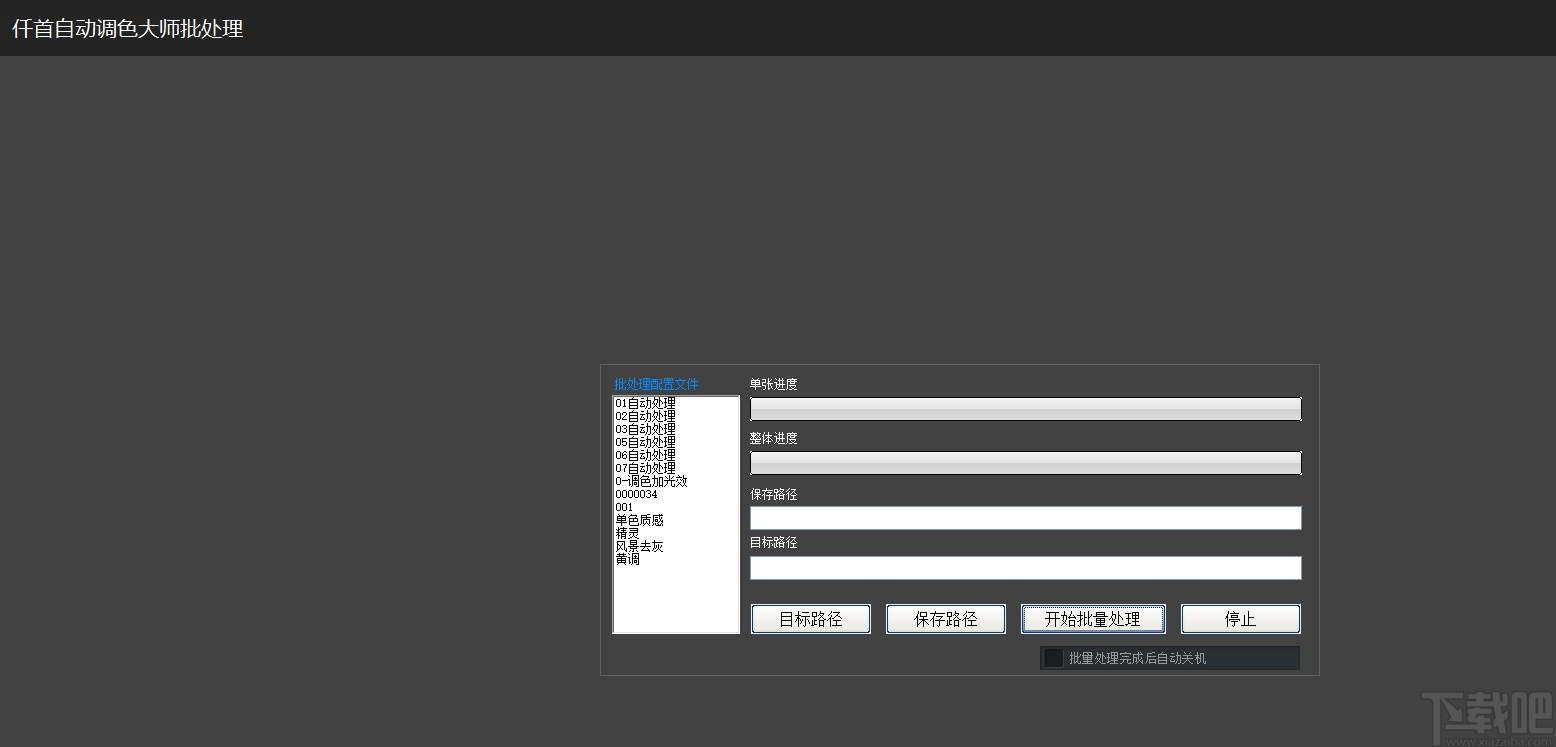Click the title 仟首自动调色大师批处理
The image size is (1556, 747).
coord(127,29)
